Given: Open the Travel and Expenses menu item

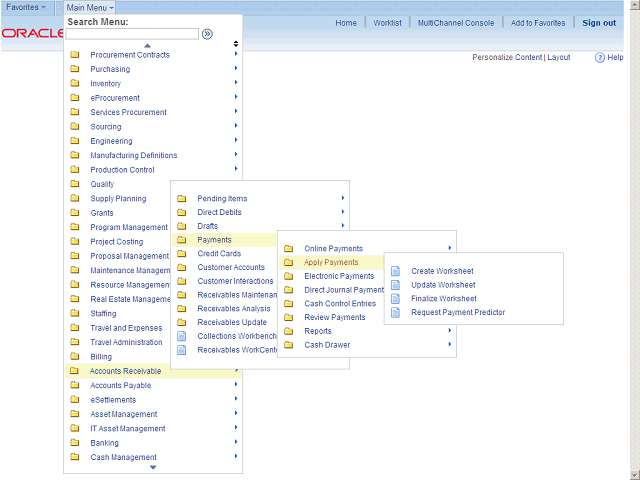Looking at the screenshot, I should click(x=126, y=328).
